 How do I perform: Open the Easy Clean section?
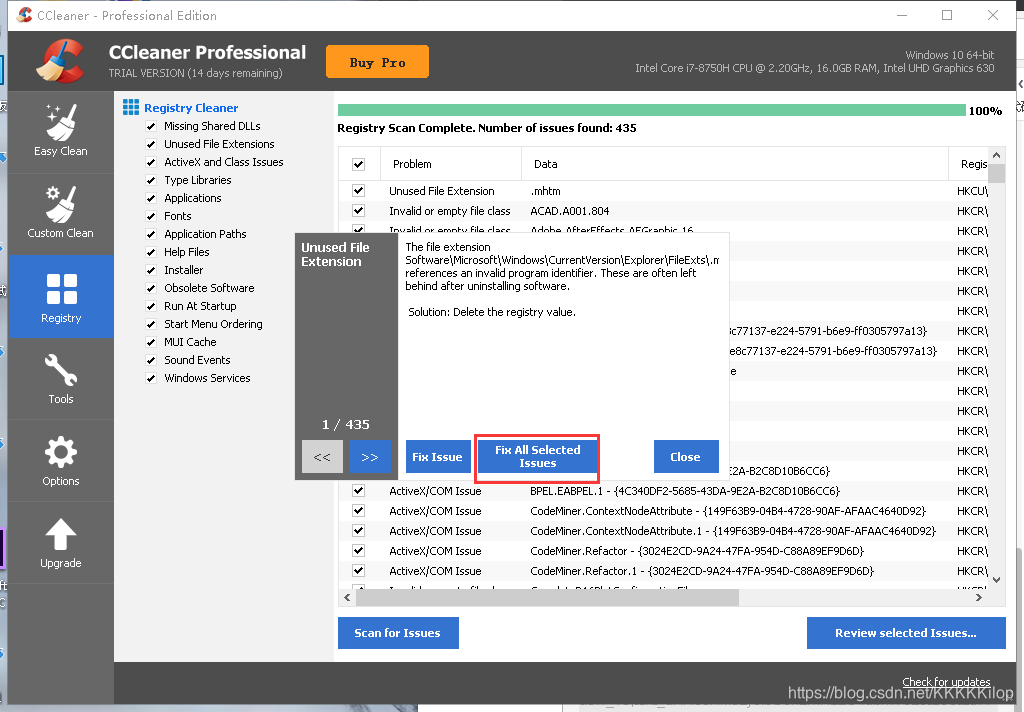click(61, 131)
